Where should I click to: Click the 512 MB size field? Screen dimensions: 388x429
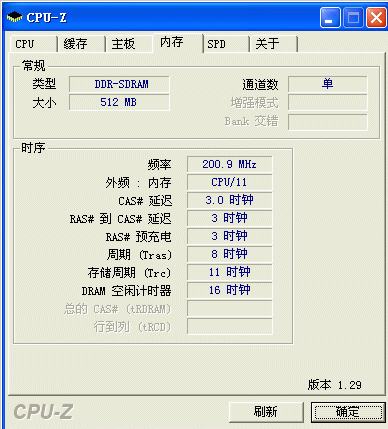[x=119, y=102]
